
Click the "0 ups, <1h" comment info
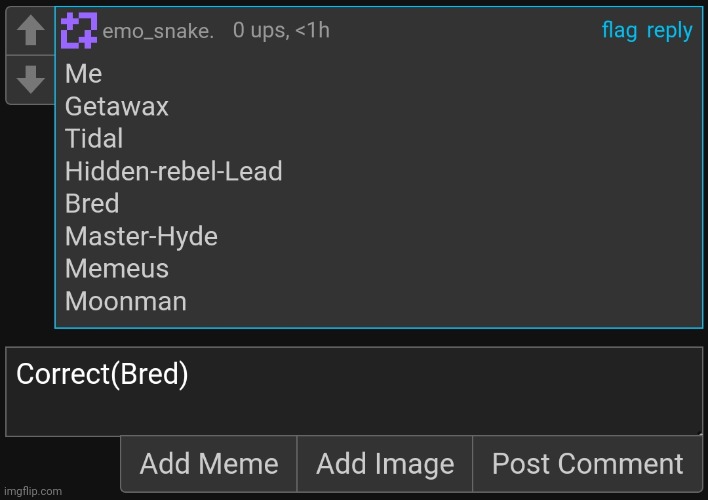(x=281, y=31)
